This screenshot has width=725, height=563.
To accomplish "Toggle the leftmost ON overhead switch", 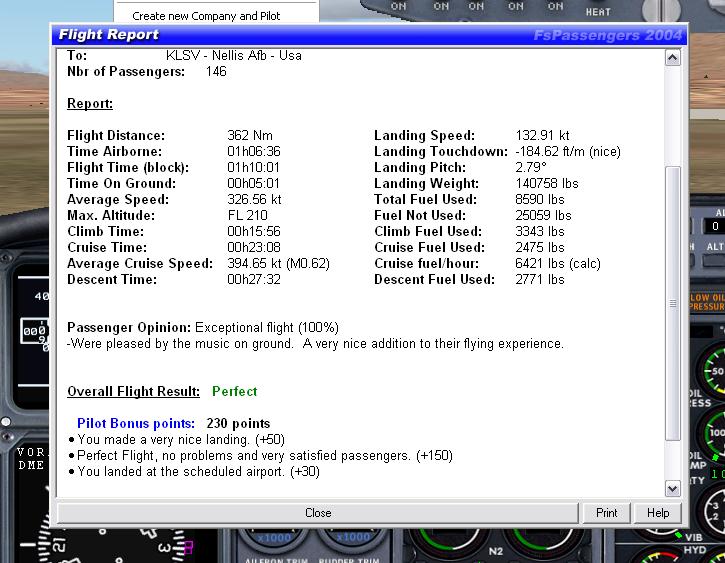I will [398, 6].
